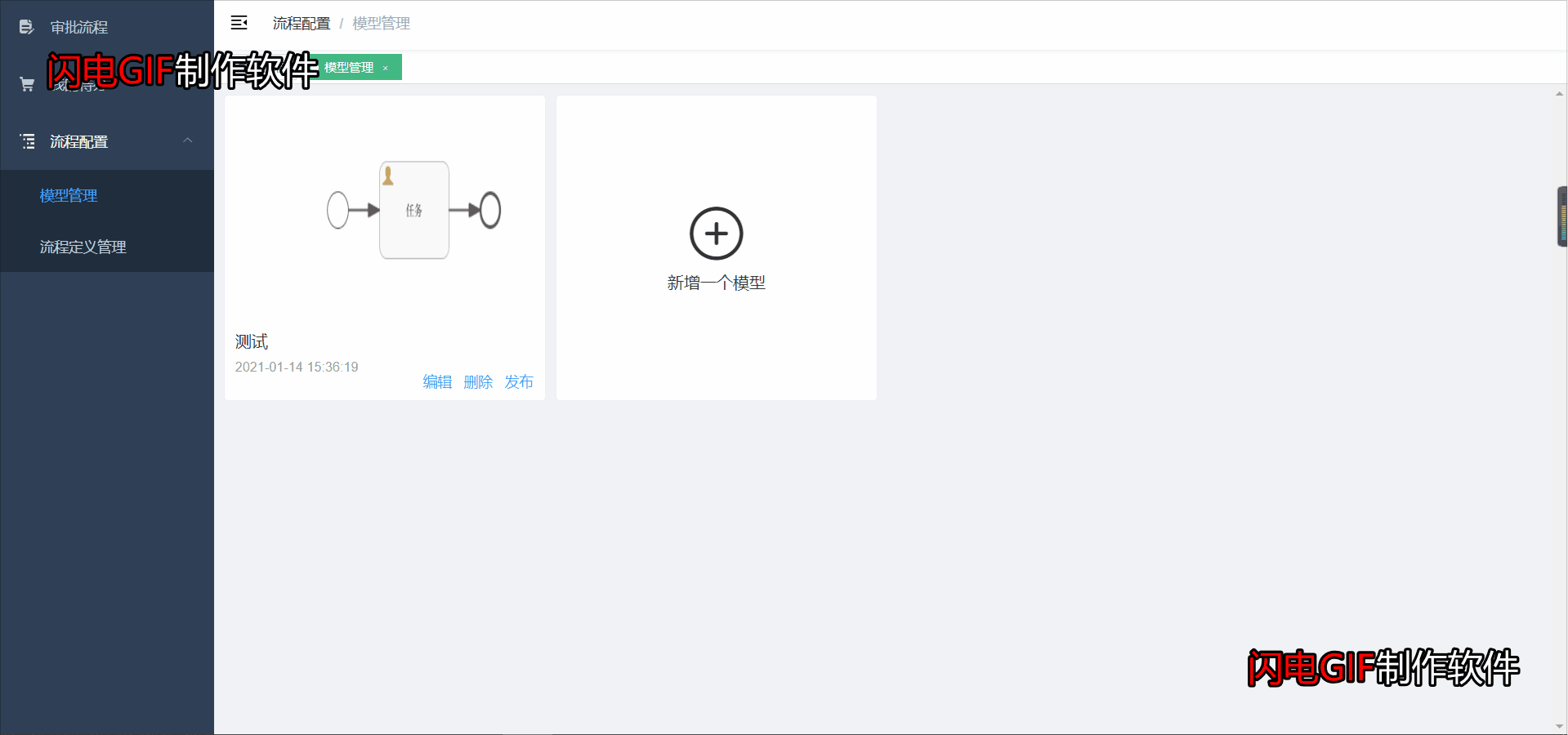Click the shopping cart sidebar icon
The height and width of the screenshot is (735, 1568).
click(x=26, y=84)
